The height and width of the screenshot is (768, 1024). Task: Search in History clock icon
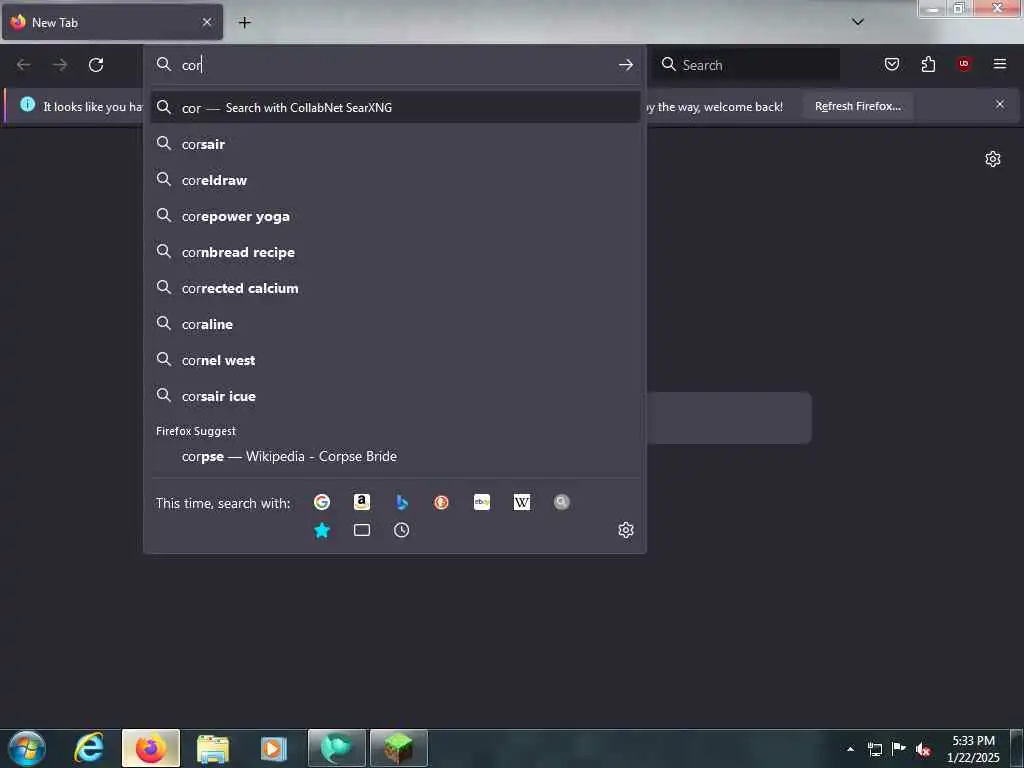pyautogui.click(x=402, y=530)
